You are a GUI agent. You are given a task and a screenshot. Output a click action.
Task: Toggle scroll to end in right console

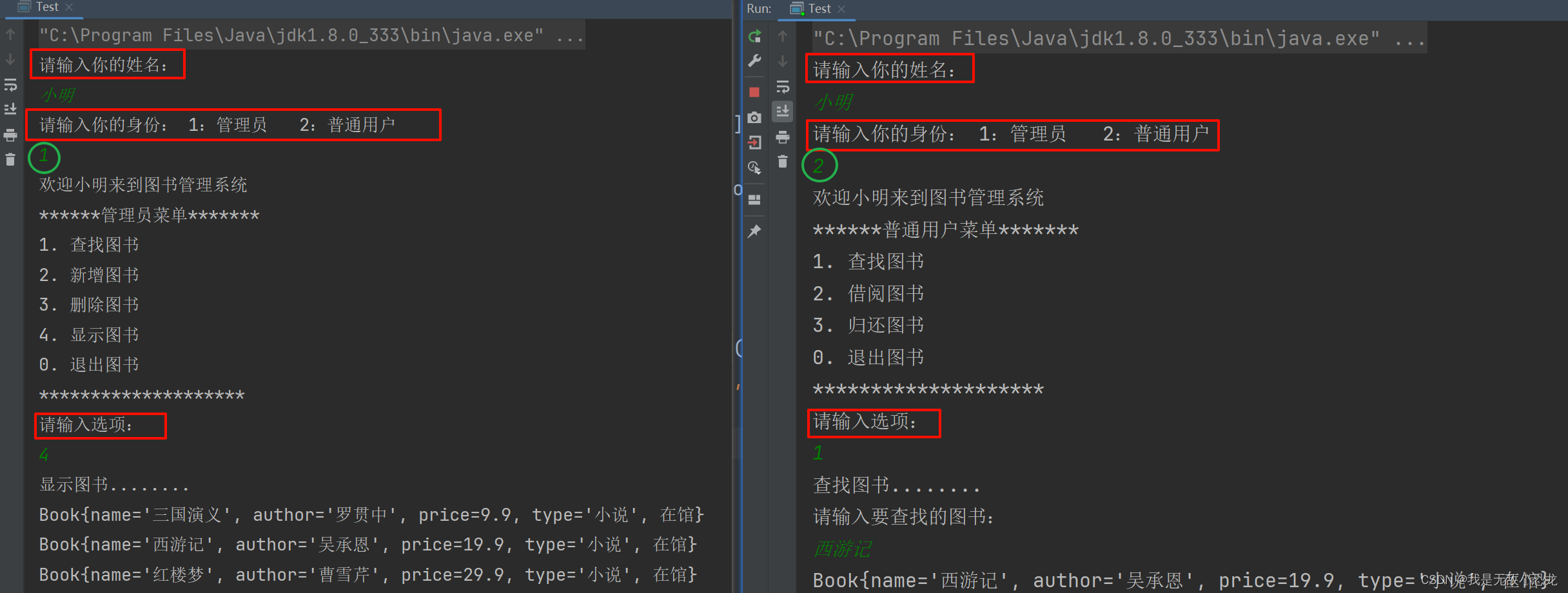tap(783, 112)
